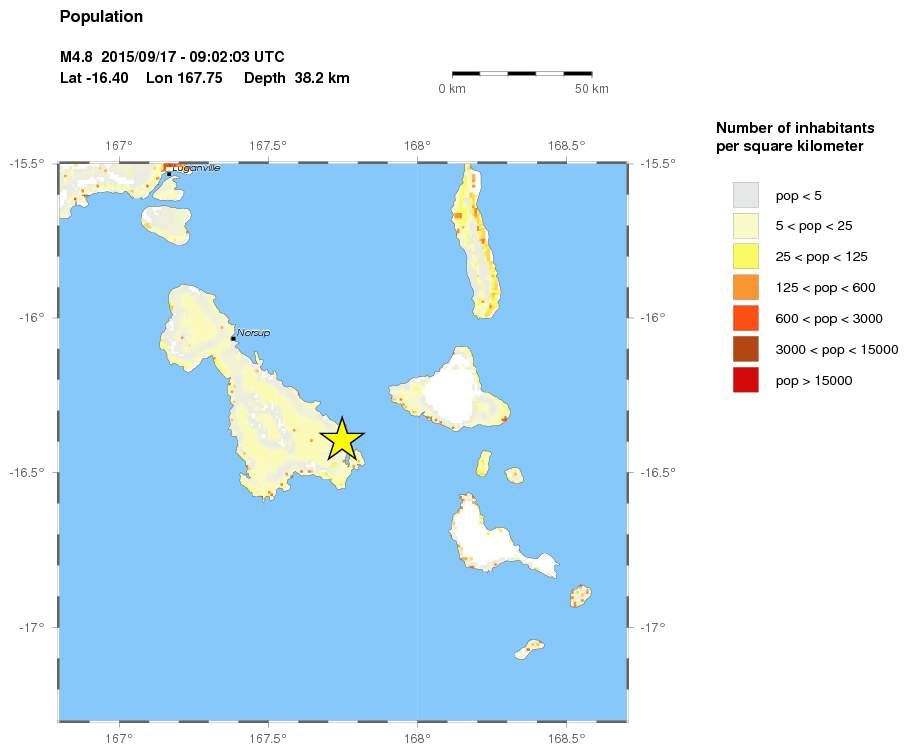Click the Norsup place label

(x=254, y=332)
